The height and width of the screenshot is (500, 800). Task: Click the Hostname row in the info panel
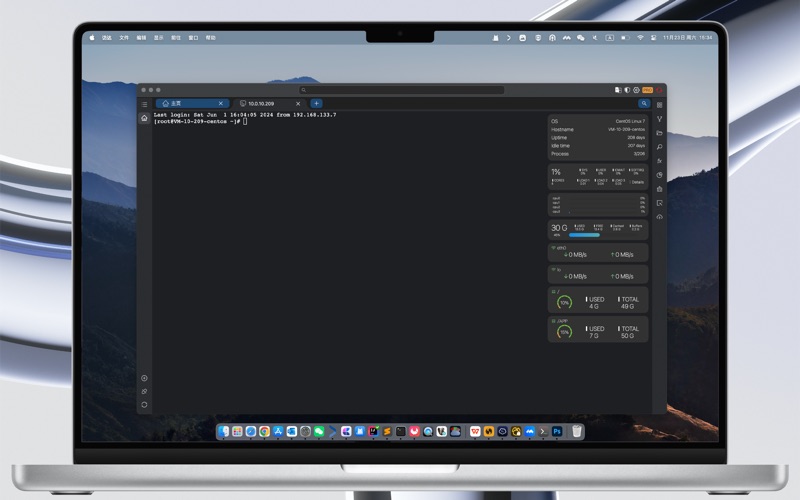(598, 130)
